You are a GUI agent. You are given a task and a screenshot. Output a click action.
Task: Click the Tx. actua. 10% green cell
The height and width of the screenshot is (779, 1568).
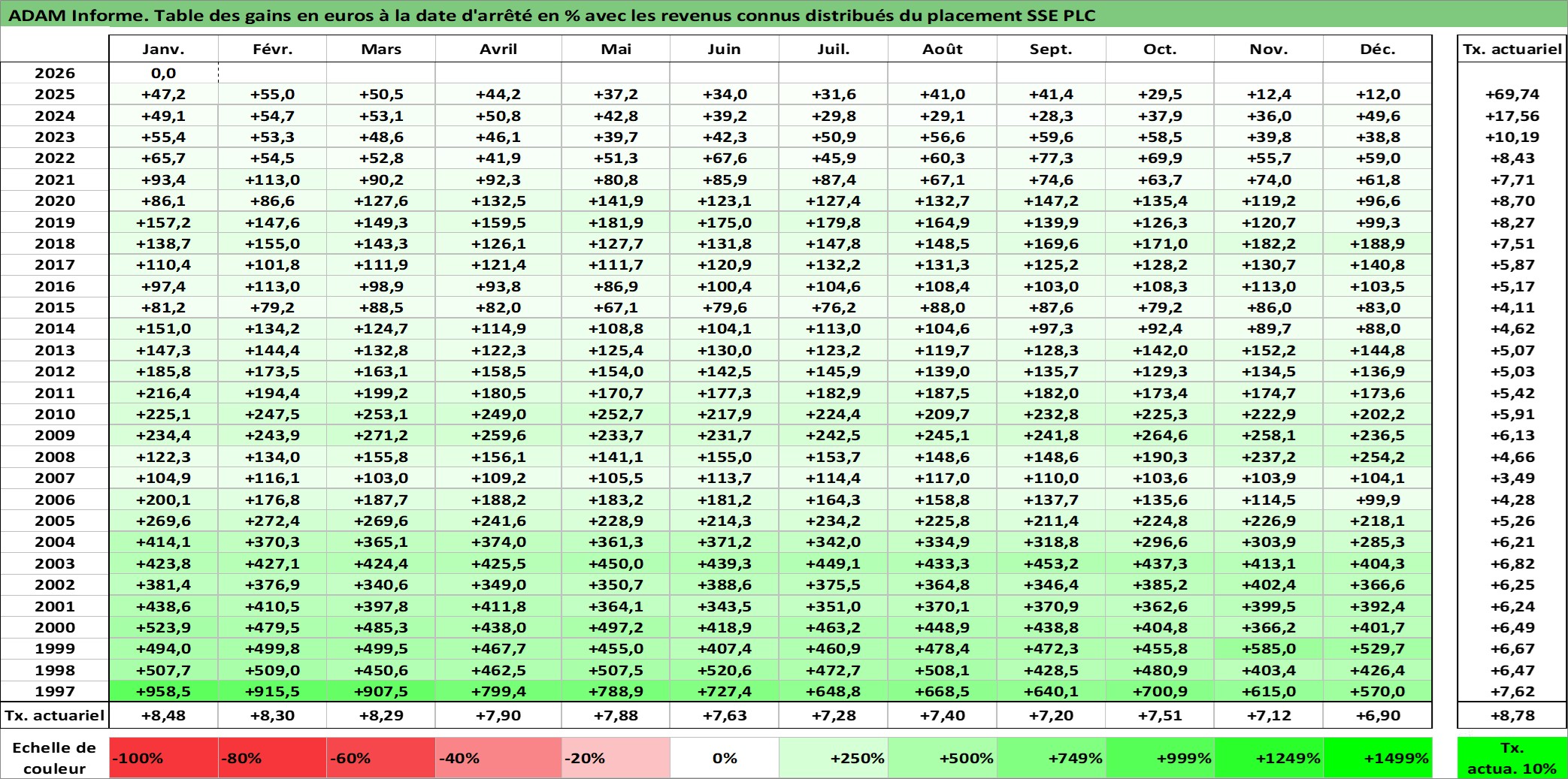point(1512,758)
